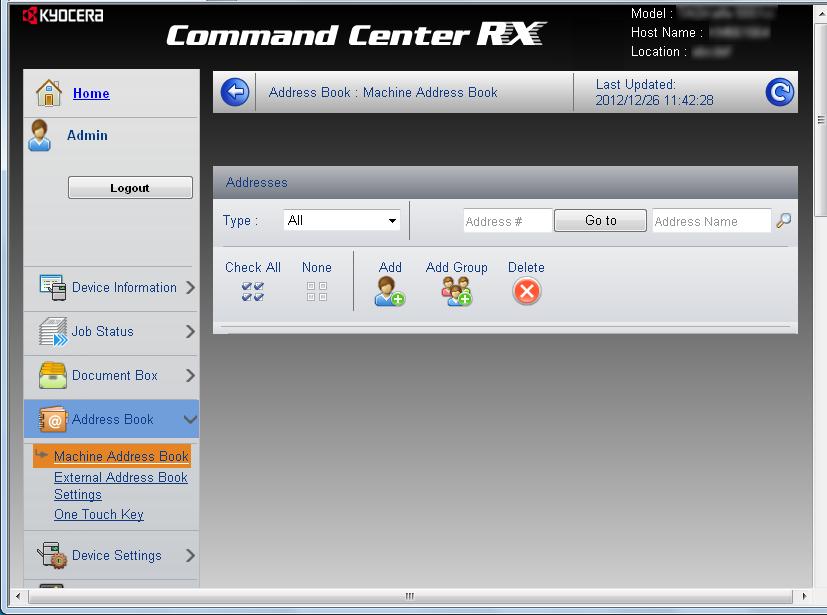Click the Go to button
Screen dimensions: 827x615
[x=600, y=220]
